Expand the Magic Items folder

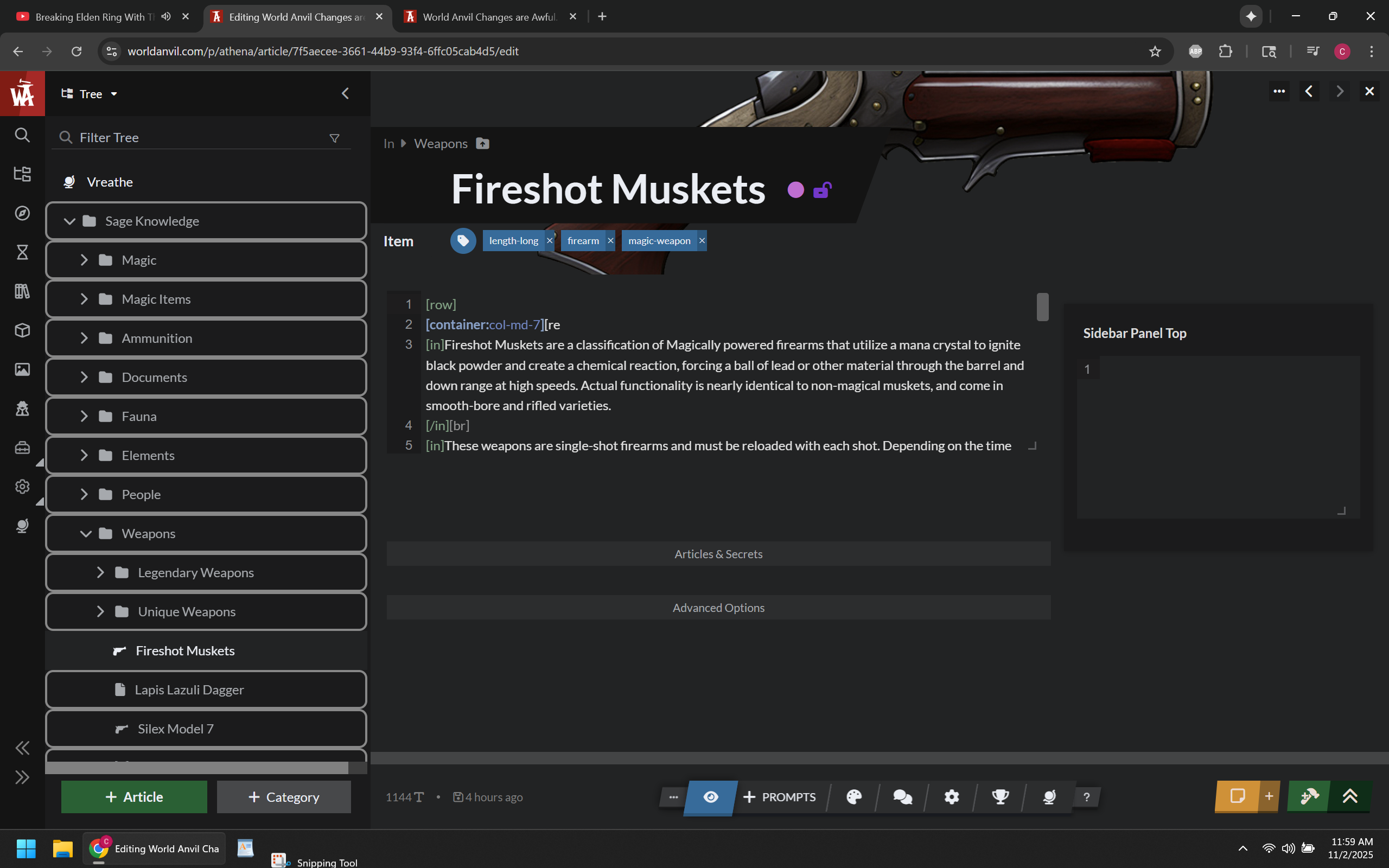pos(85,299)
